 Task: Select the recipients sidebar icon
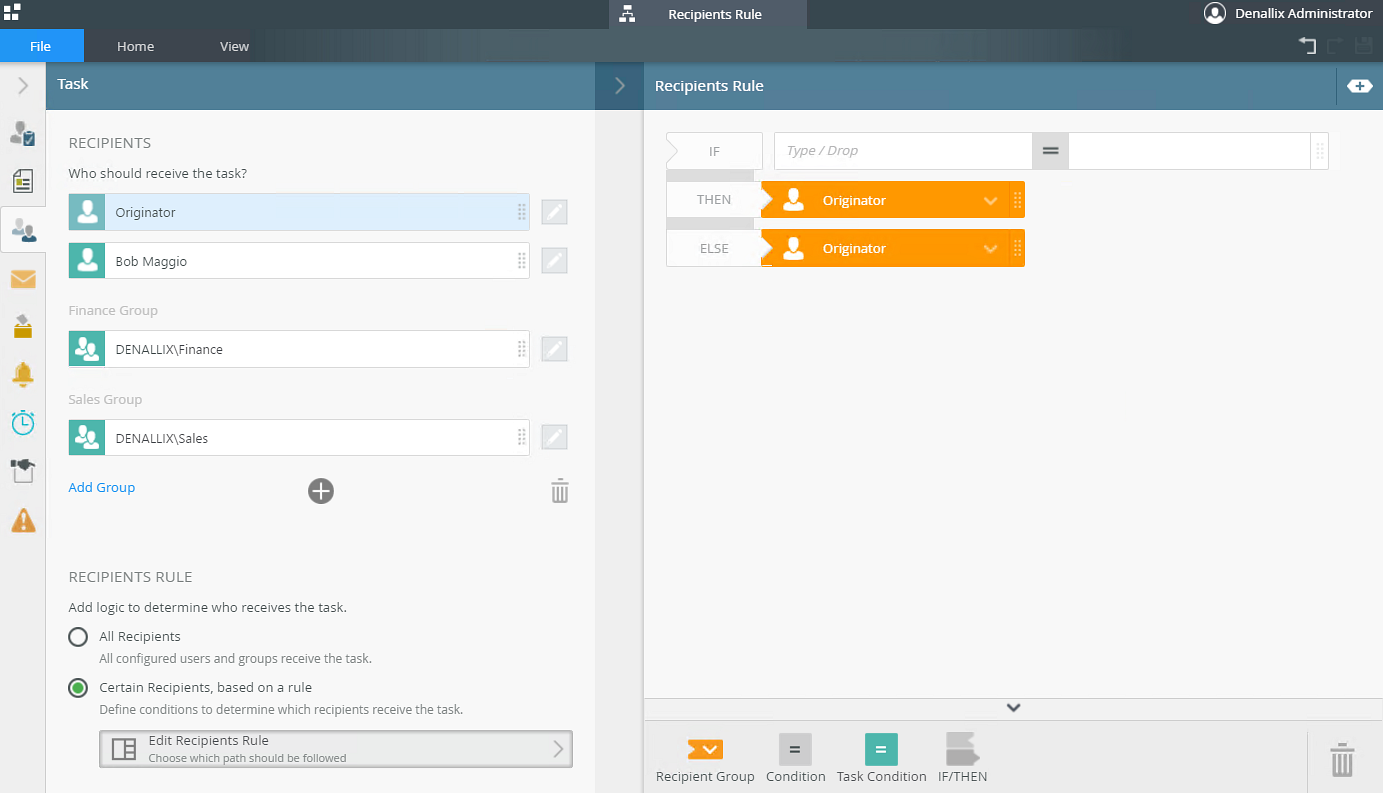pyautogui.click(x=22, y=230)
